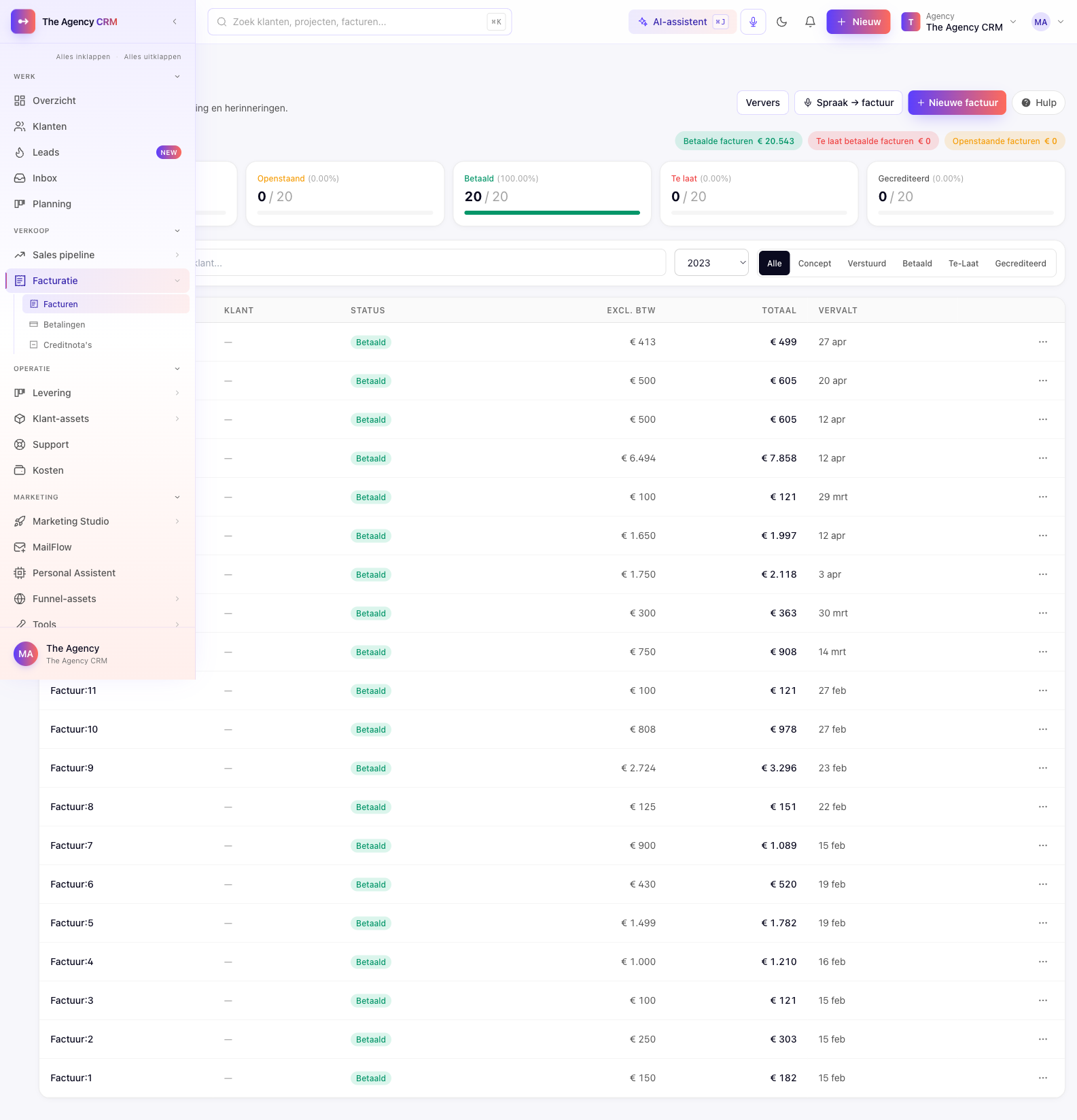Click Alles inklappen link

tap(83, 57)
